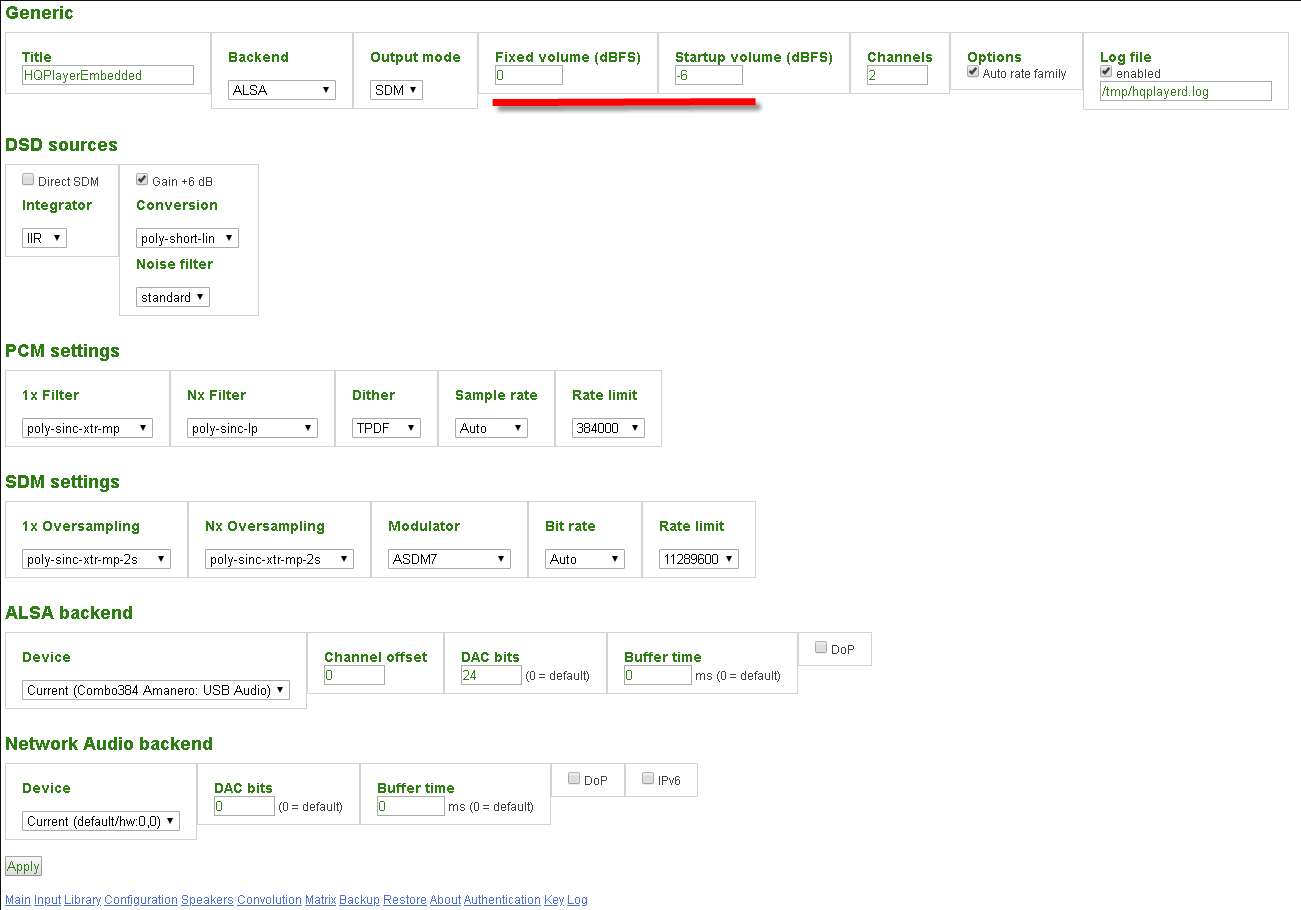Open the Backend dropdown showing ALSA
The height and width of the screenshot is (910, 1301).
coord(282,90)
